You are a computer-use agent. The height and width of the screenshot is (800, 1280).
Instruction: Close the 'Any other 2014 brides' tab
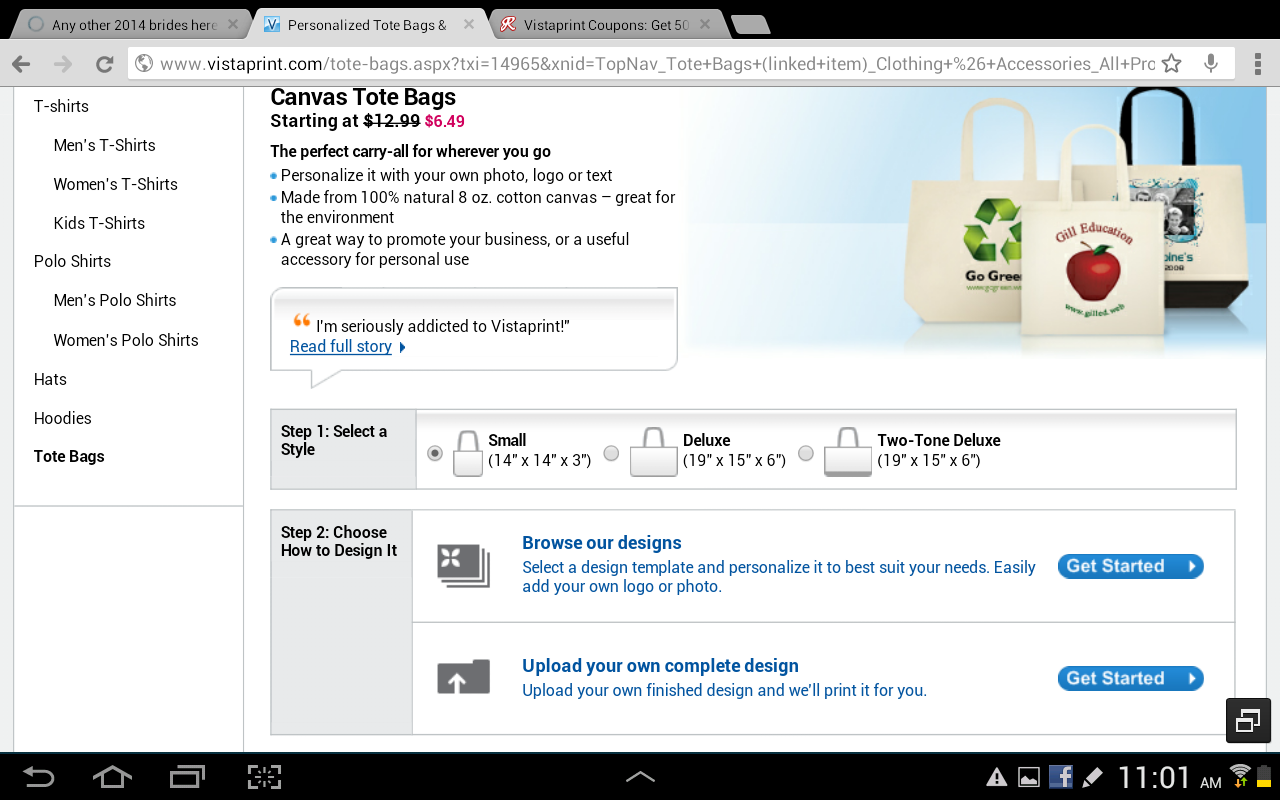point(234,24)
